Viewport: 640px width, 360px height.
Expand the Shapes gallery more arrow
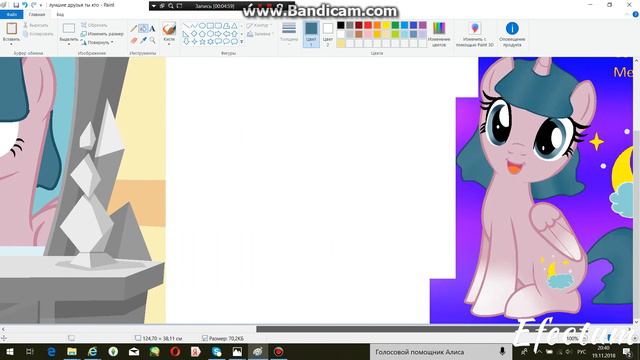click(x=242, y=42)
